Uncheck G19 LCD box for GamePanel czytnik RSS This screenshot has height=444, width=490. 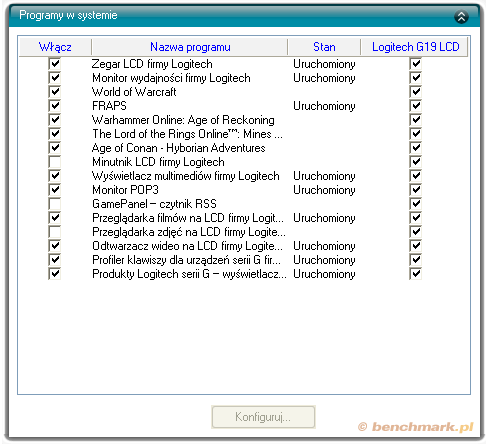coord(416,204)
